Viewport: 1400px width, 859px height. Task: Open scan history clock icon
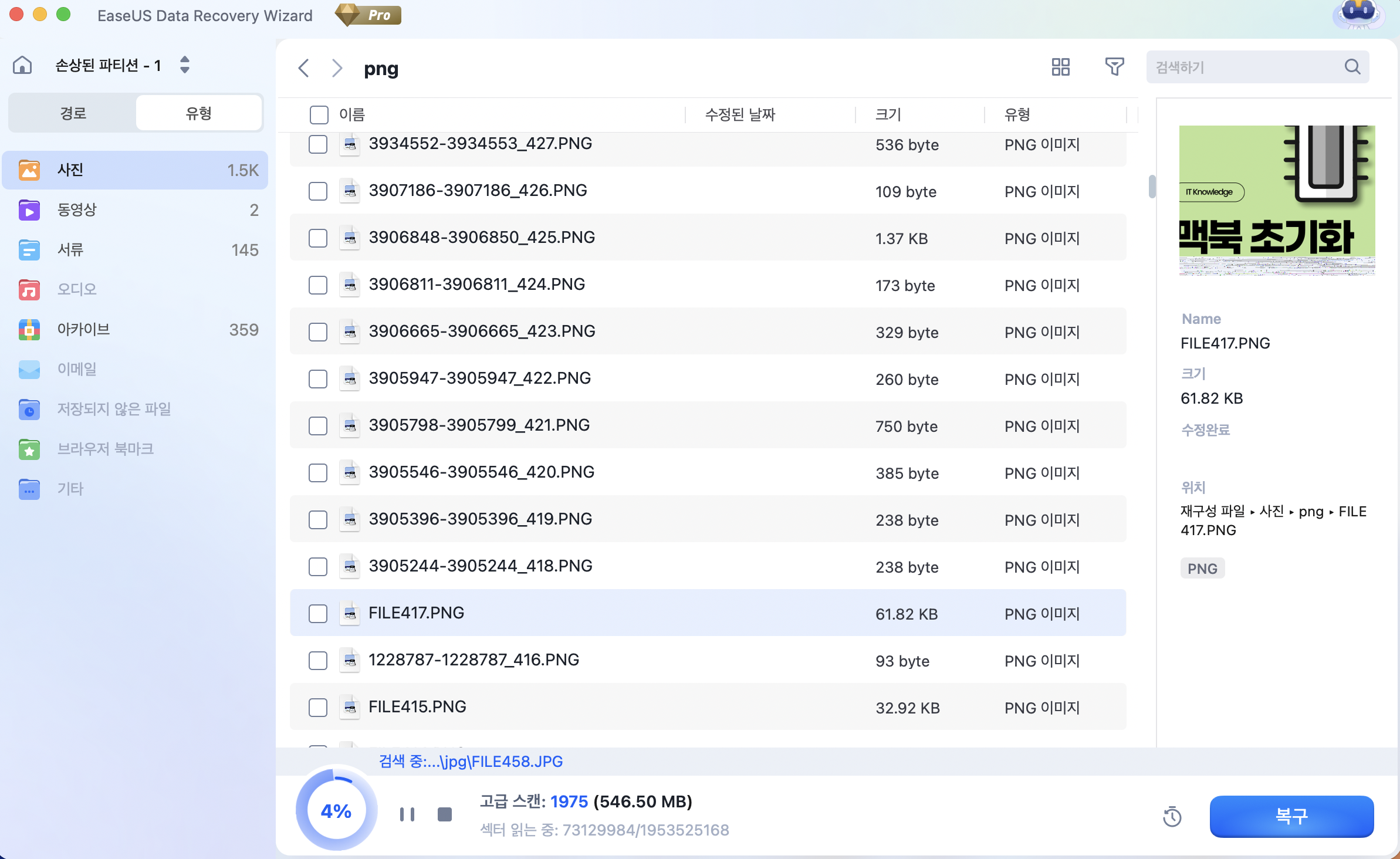pyautogui.click(x=1172, y=816)
